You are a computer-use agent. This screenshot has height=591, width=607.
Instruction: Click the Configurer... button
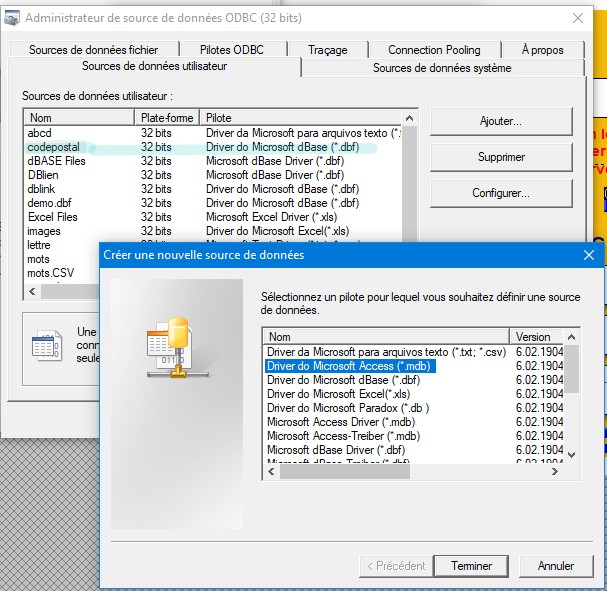(501, 193)
